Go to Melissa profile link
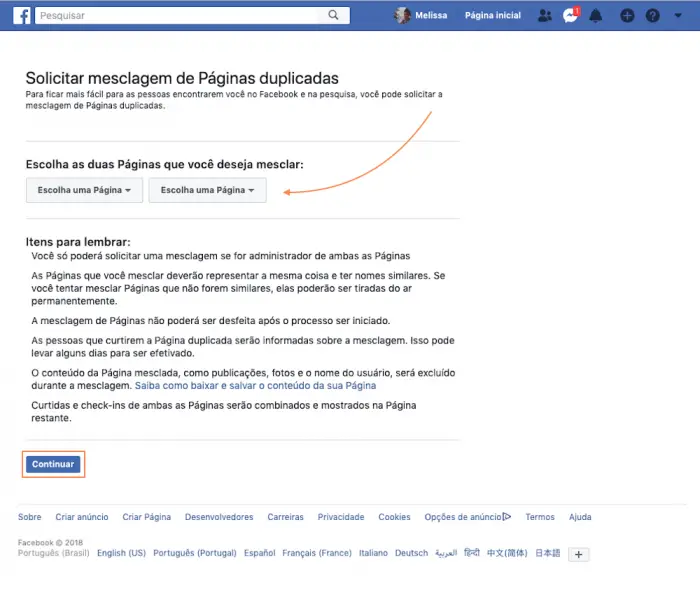Screen dimensions: 700x599 pos(431,16)
